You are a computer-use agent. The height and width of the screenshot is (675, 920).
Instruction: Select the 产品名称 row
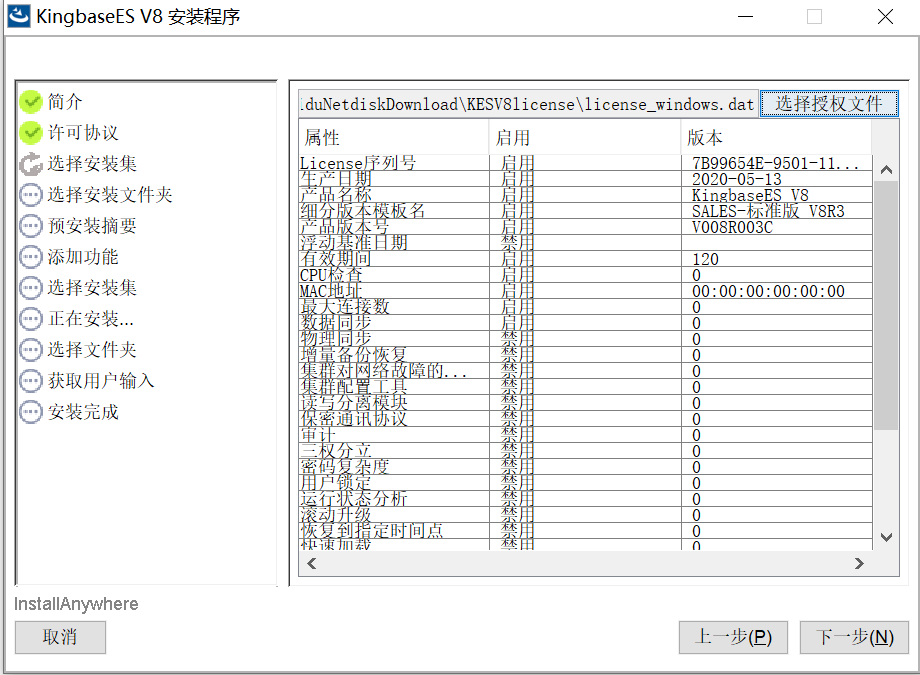(586, 195)
